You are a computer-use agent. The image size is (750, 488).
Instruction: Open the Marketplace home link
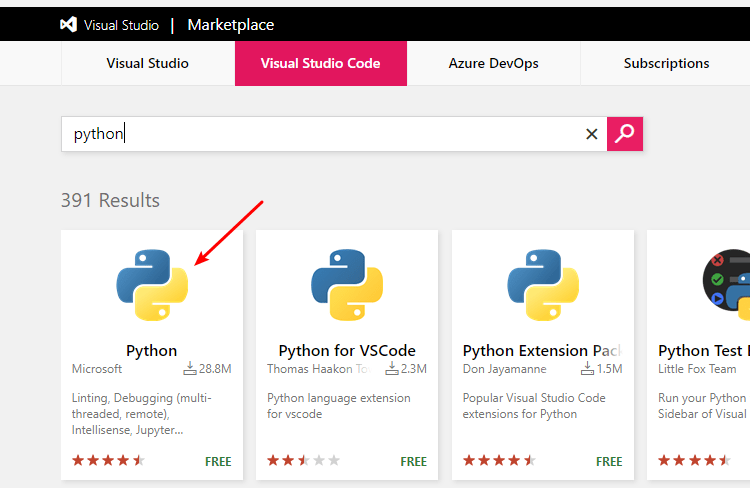click(231, 25)
